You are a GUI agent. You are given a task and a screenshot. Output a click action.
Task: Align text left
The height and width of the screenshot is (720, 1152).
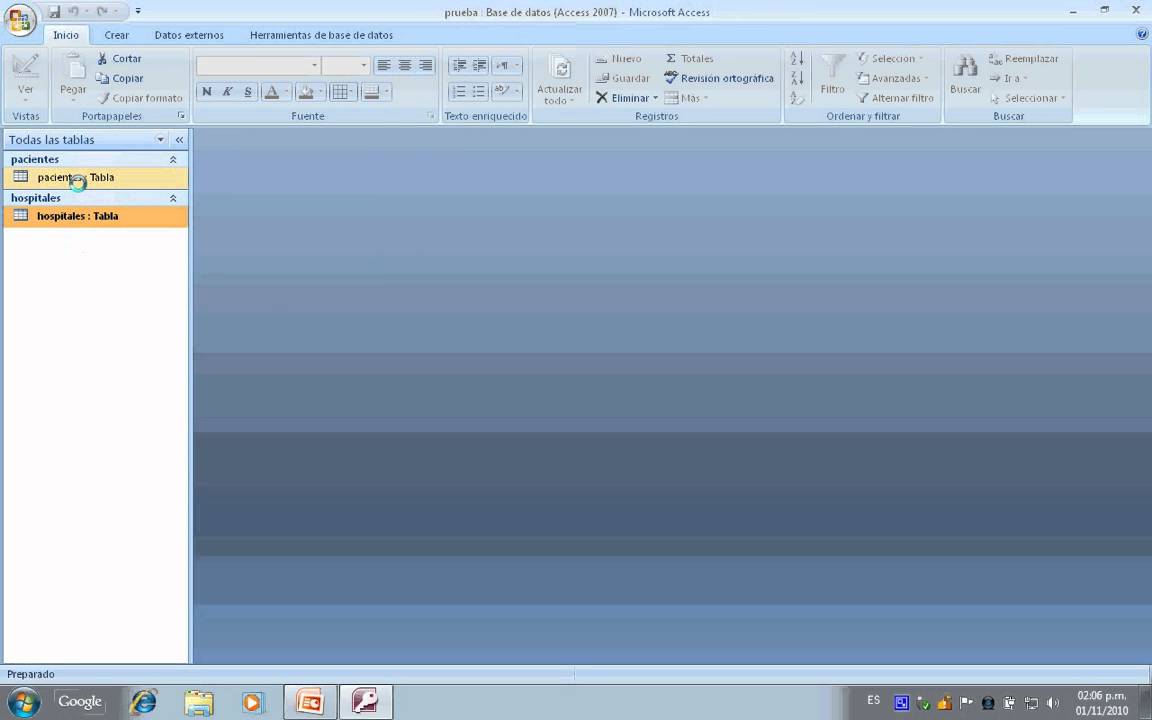coord(384,65)
